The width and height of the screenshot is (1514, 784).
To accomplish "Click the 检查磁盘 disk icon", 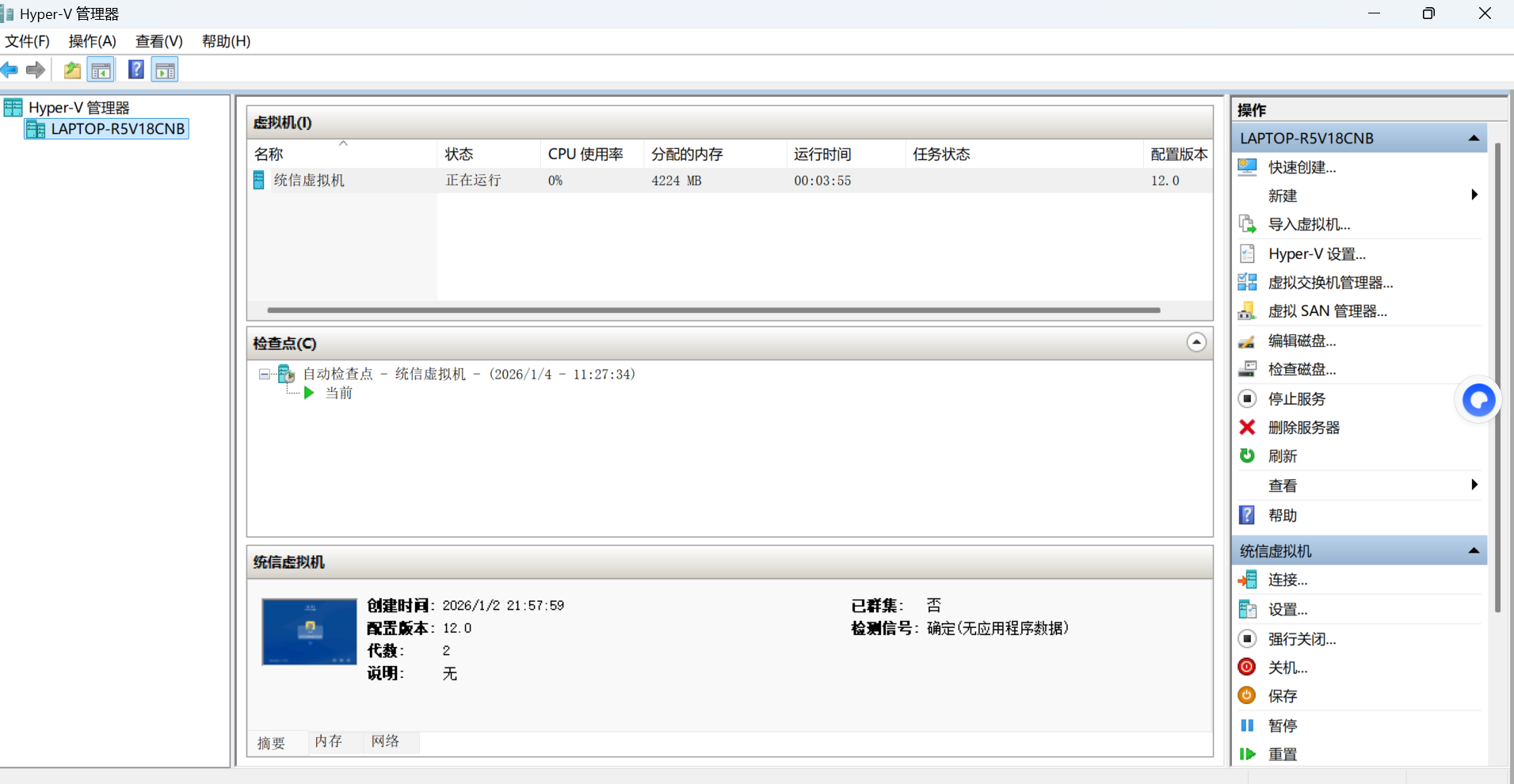I will pos(1247,369).
